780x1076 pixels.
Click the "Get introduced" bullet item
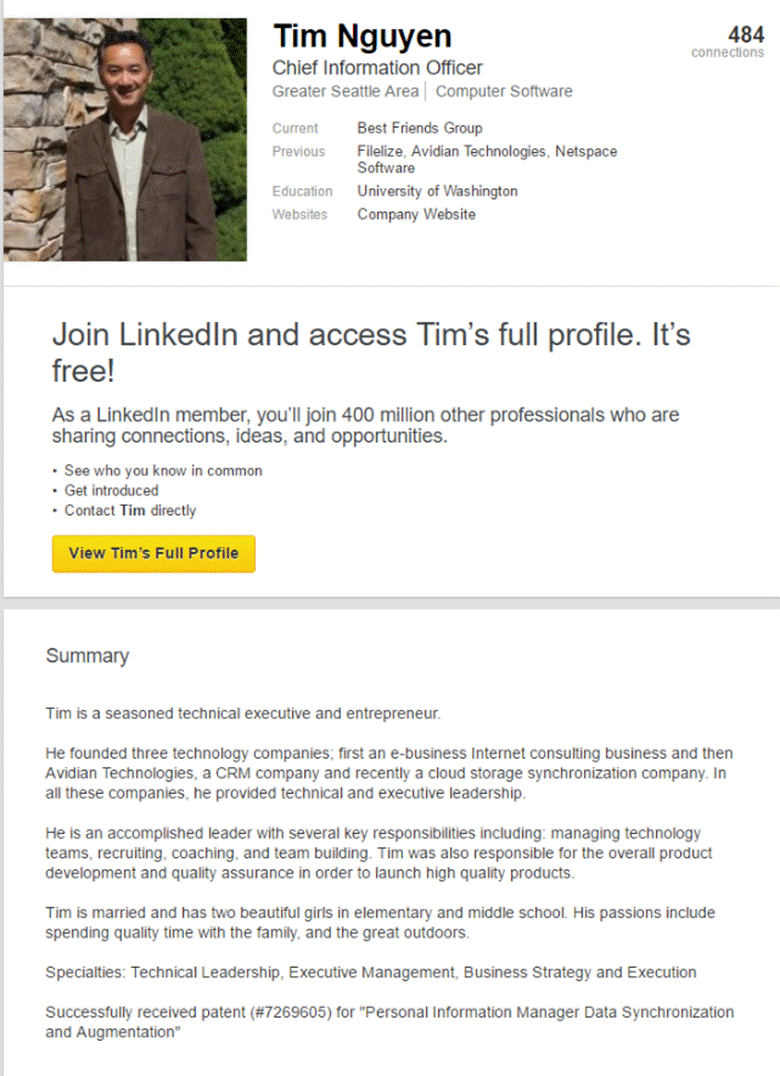(111, 490)
